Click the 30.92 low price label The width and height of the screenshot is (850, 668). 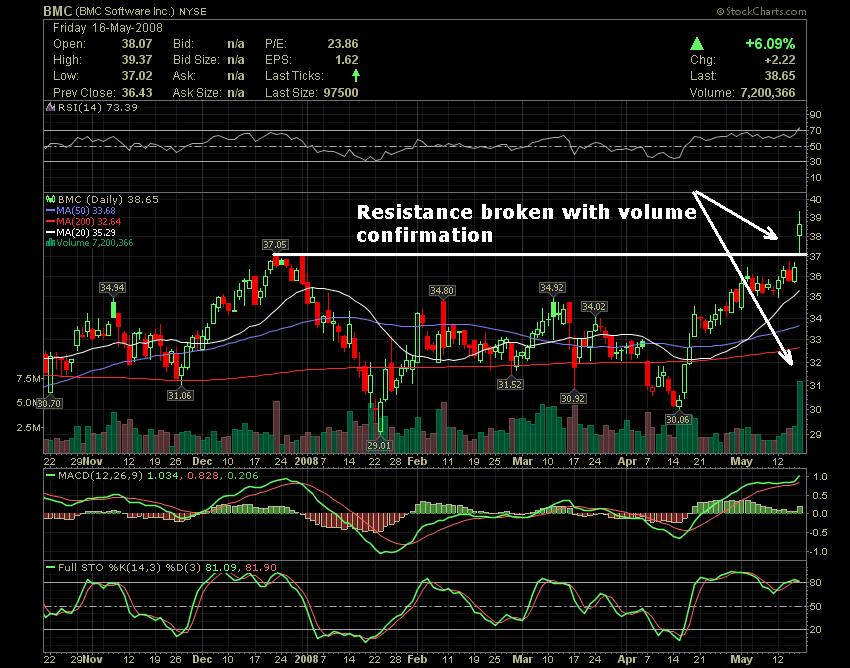(573, 399)
